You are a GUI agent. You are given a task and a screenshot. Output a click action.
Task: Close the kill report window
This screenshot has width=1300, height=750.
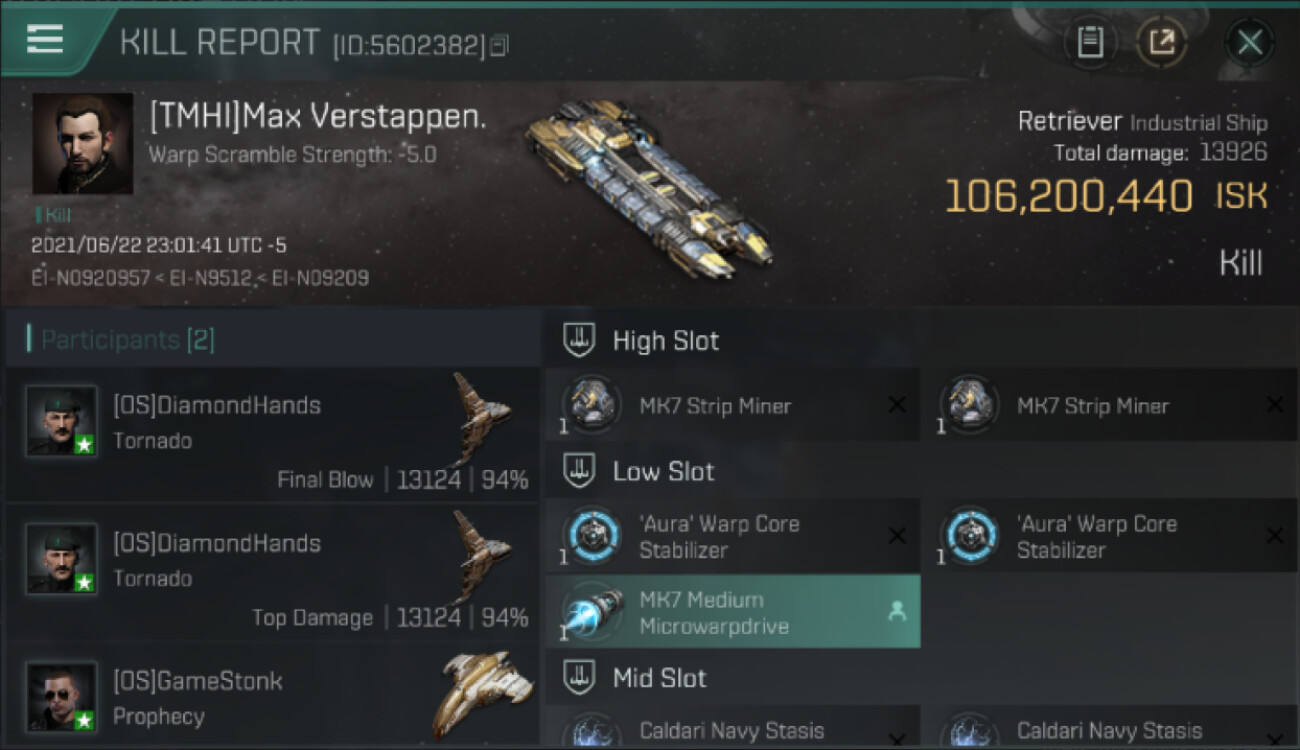tap(1249, 42)
